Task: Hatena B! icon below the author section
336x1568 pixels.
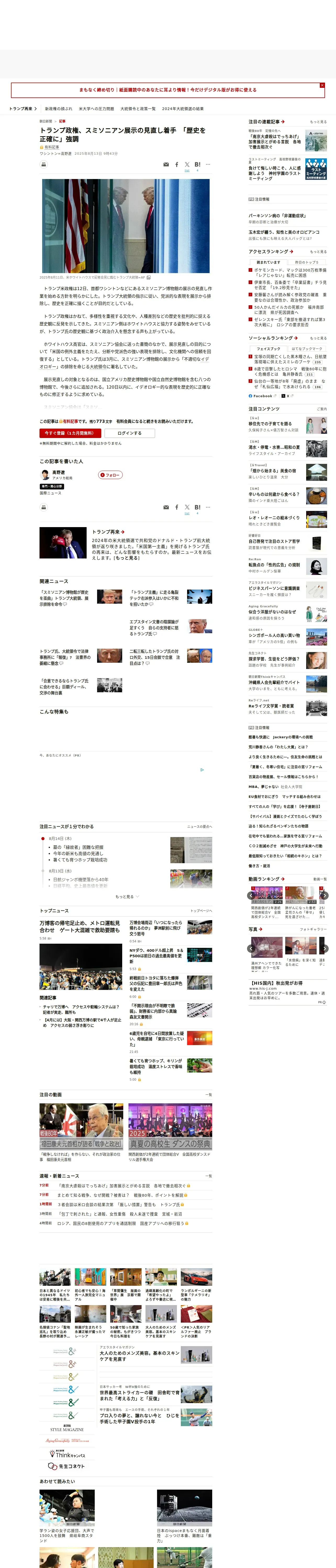Action: click(198, 507)
